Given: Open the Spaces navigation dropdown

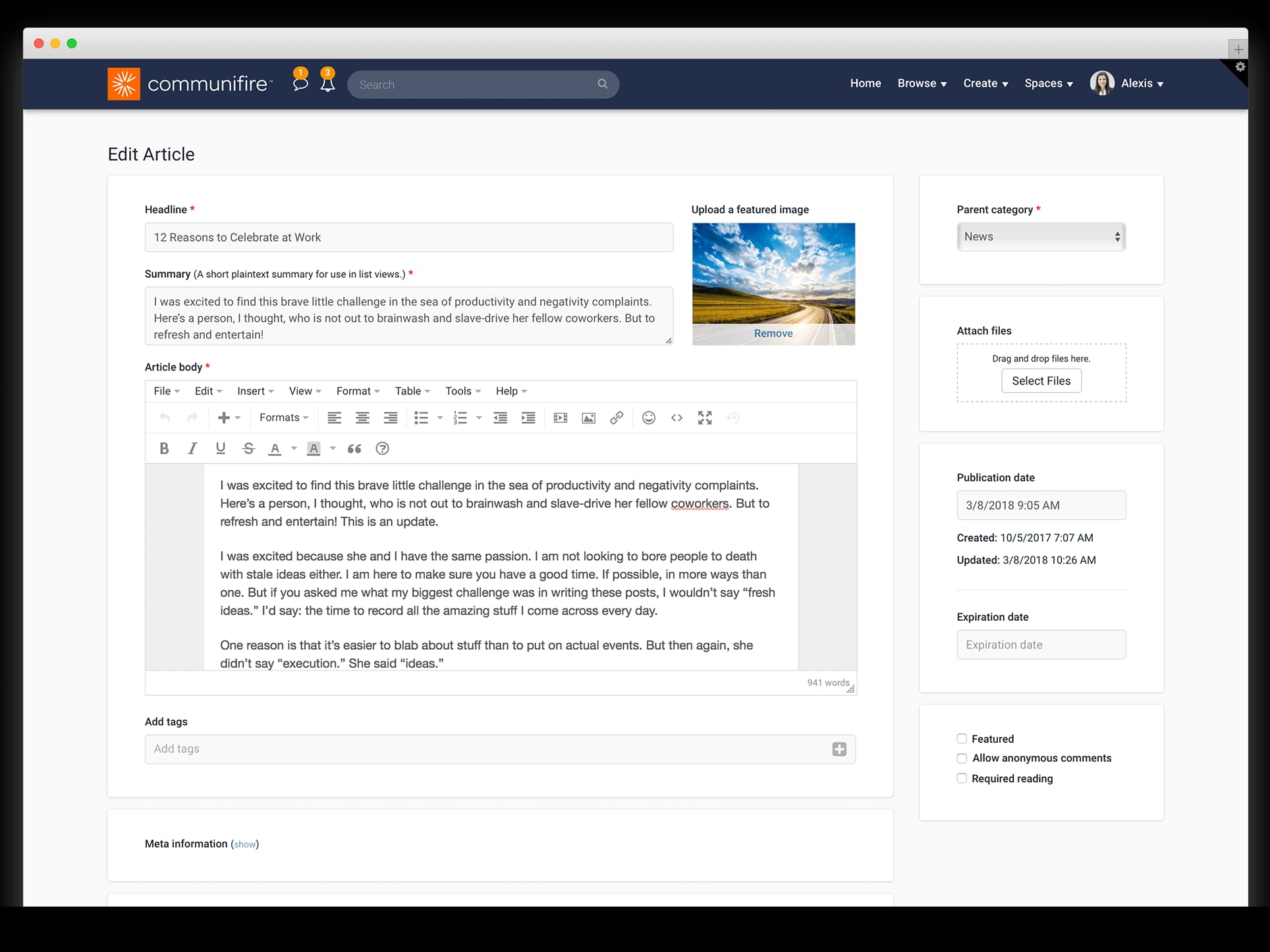Looking at the screenshot, I should point(1049,84).
